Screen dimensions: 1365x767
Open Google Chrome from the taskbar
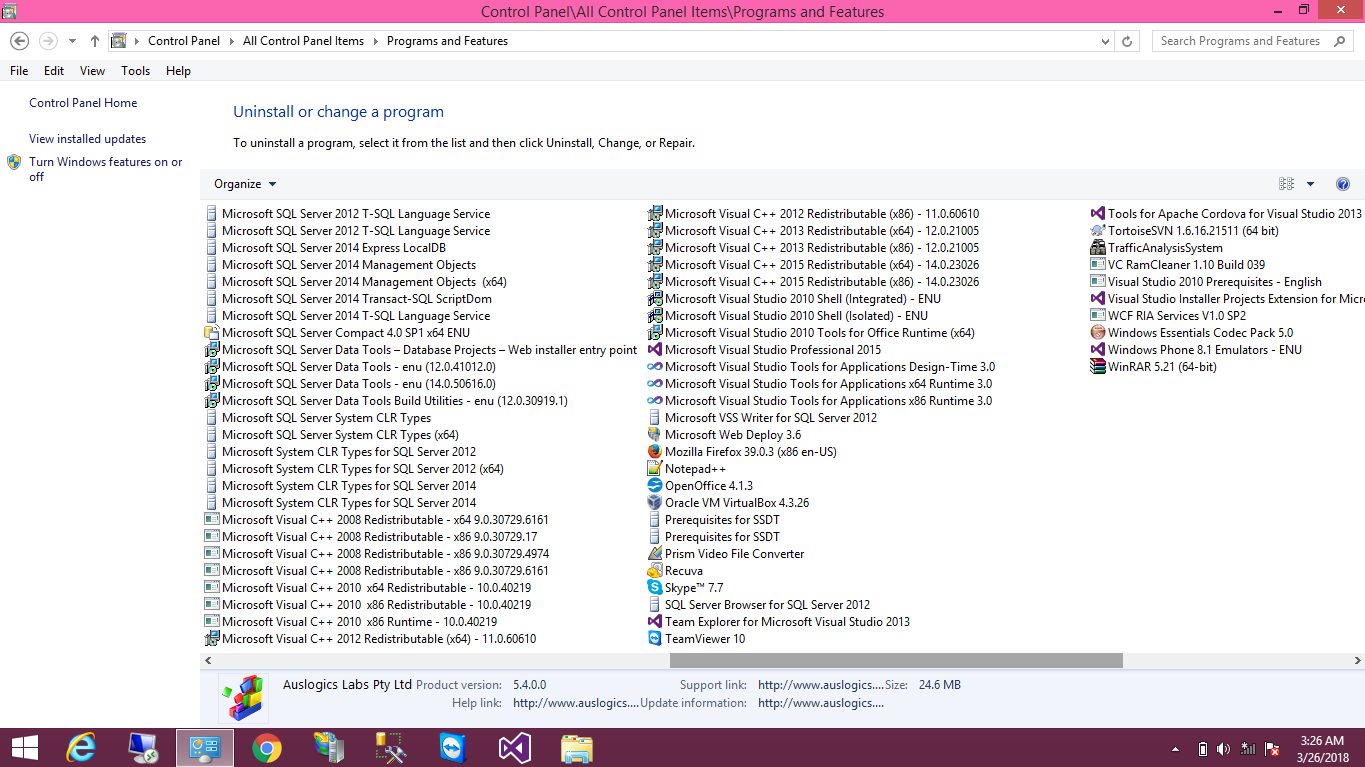(266, 748)
